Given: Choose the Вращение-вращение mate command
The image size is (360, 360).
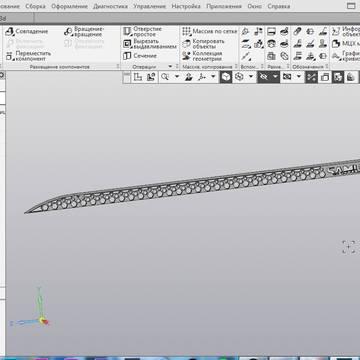Looking at the screenshot, I should point(84,32).
